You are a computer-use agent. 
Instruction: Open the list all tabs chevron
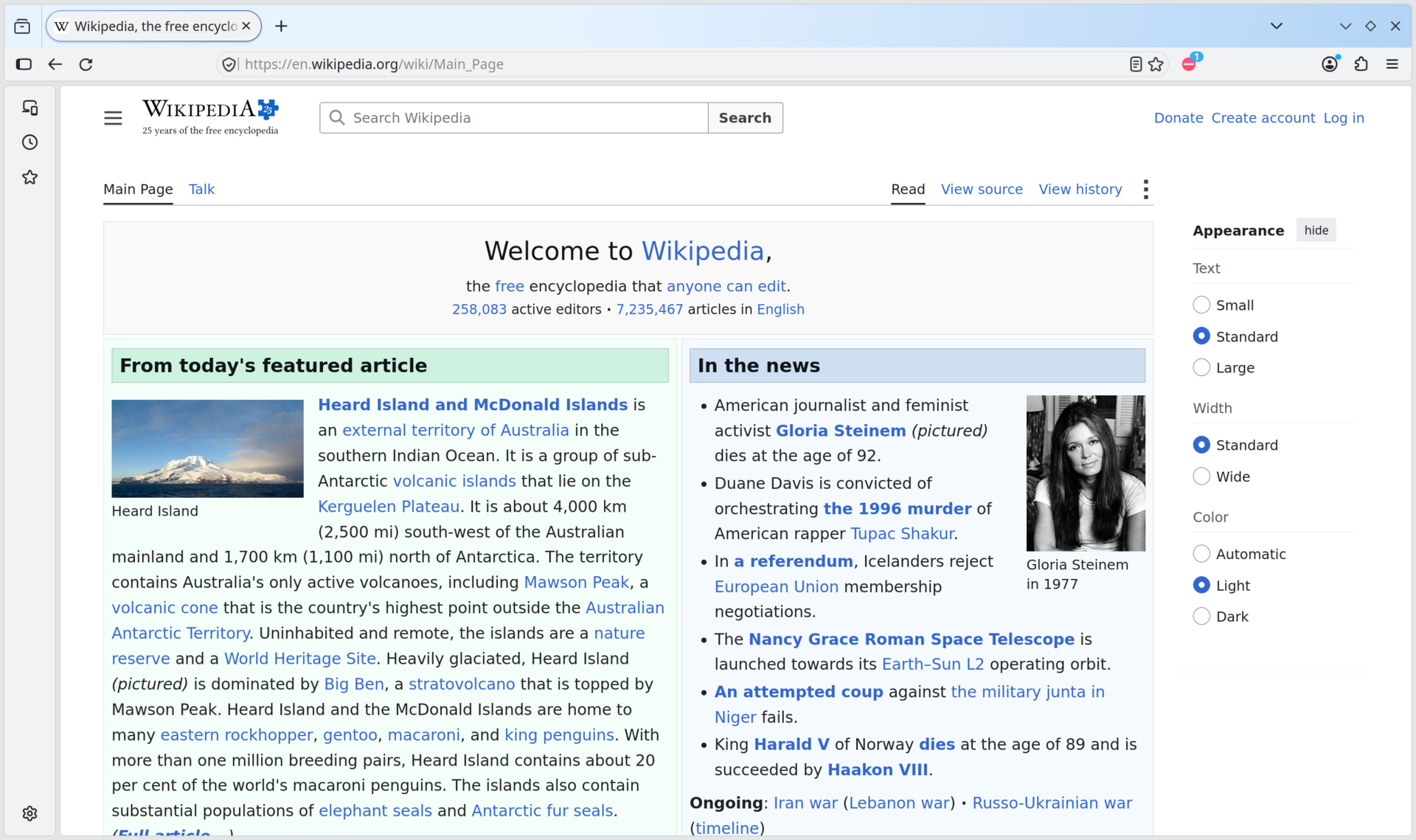1277,26
